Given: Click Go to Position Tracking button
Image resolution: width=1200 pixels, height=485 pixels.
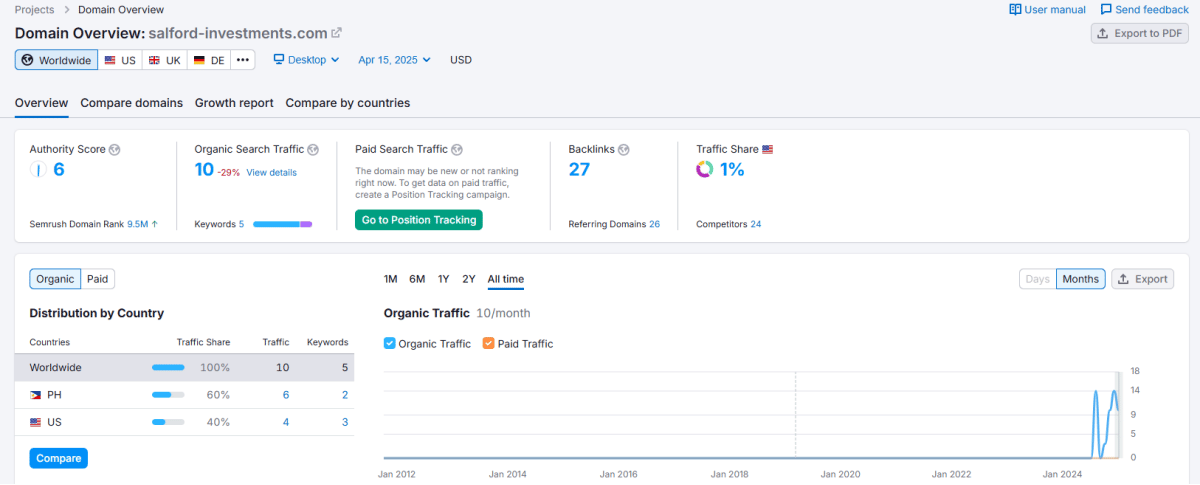Looking at the screenshot, I should (x=419, y=220).
